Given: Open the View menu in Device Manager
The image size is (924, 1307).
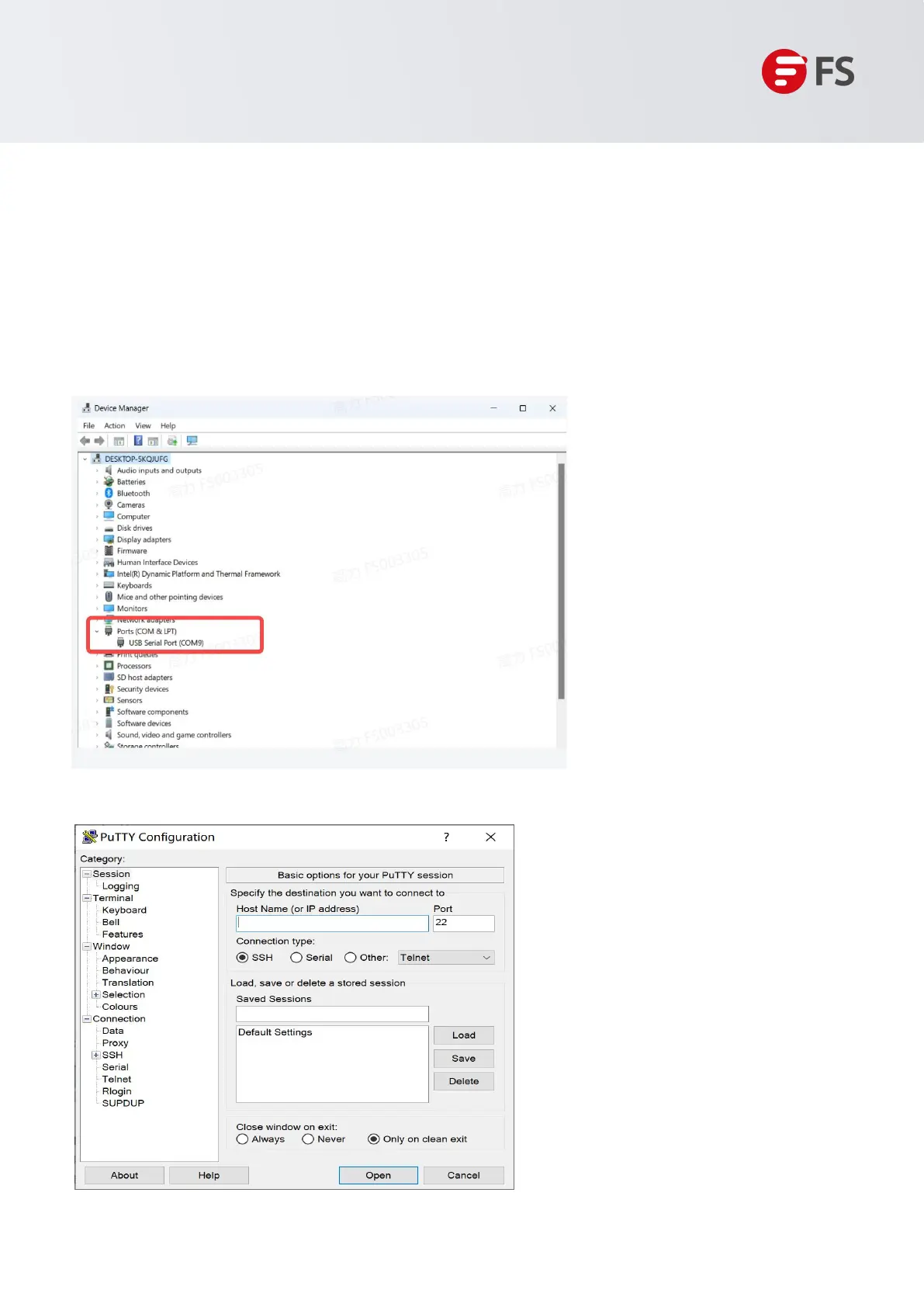Looking at the screenshot, I should (143, 426).
